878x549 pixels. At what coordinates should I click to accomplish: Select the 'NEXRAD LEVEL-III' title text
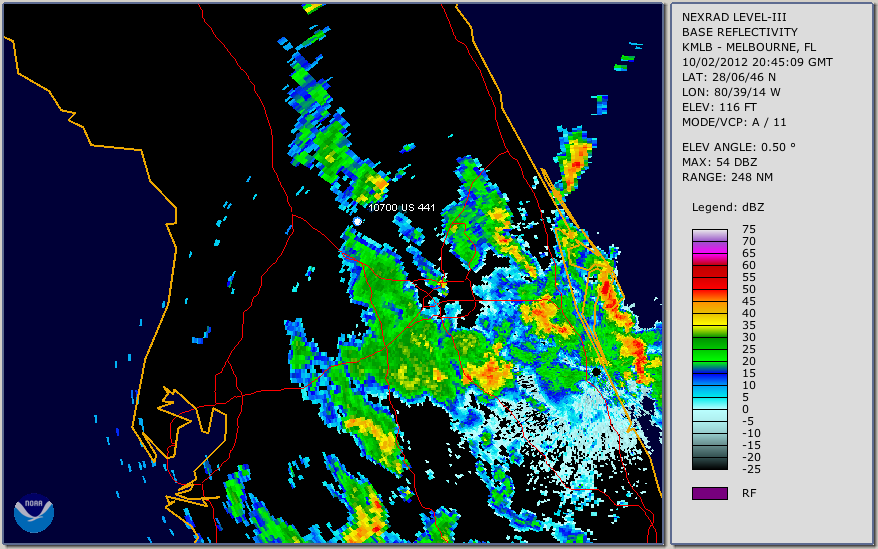coord(734,17)
